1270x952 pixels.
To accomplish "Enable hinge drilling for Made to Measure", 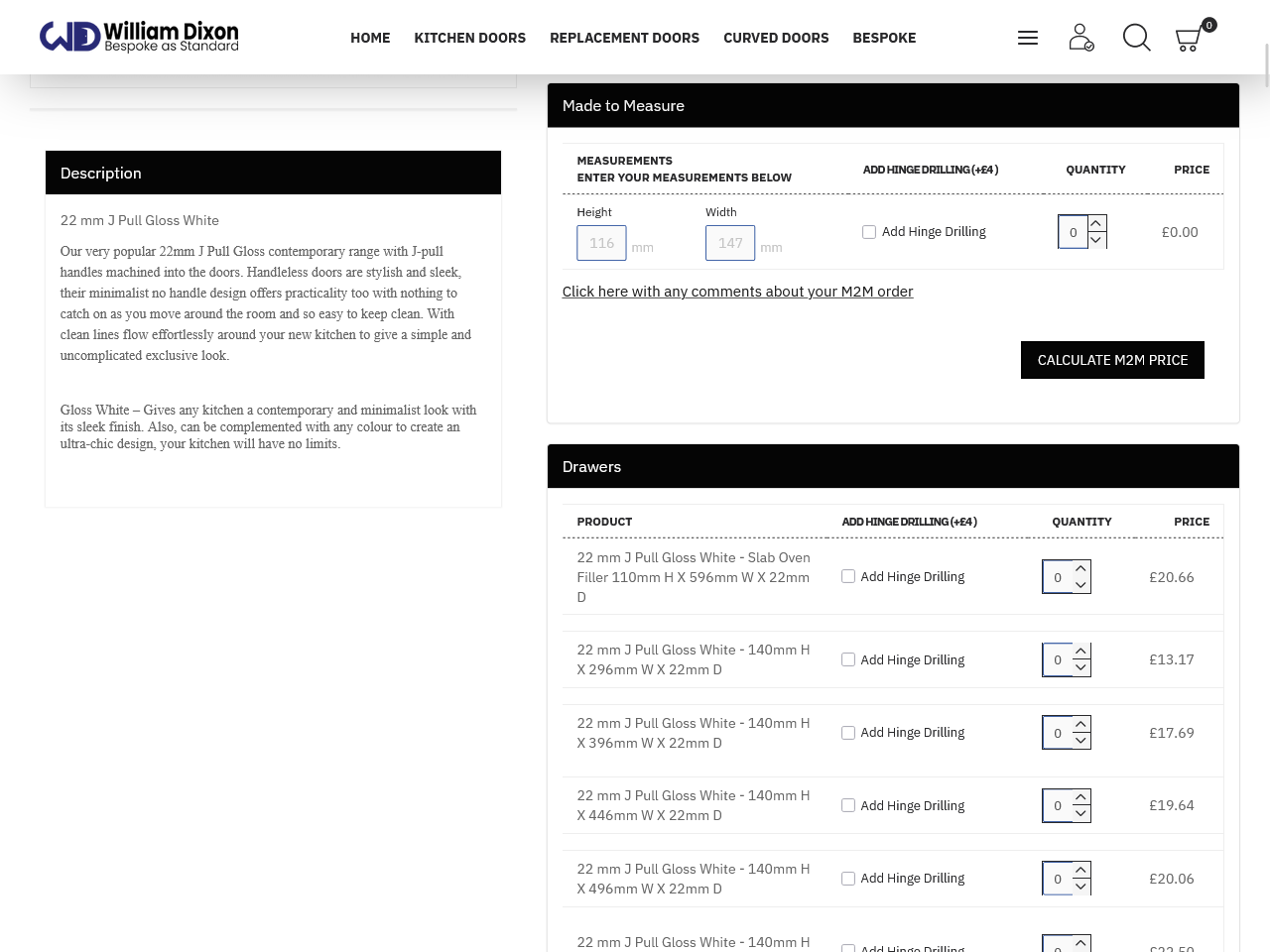I will pos(869,232).
